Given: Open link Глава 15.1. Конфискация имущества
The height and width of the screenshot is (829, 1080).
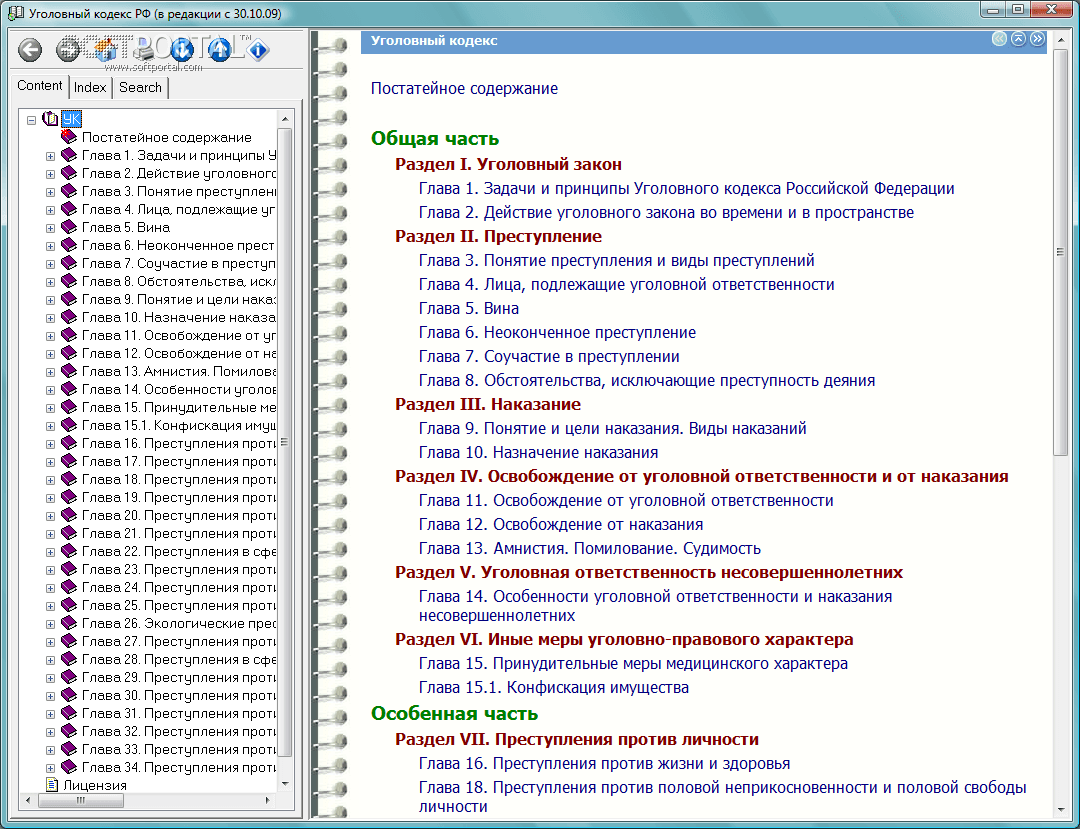Looking at the screenshot, I should (554, 687).
